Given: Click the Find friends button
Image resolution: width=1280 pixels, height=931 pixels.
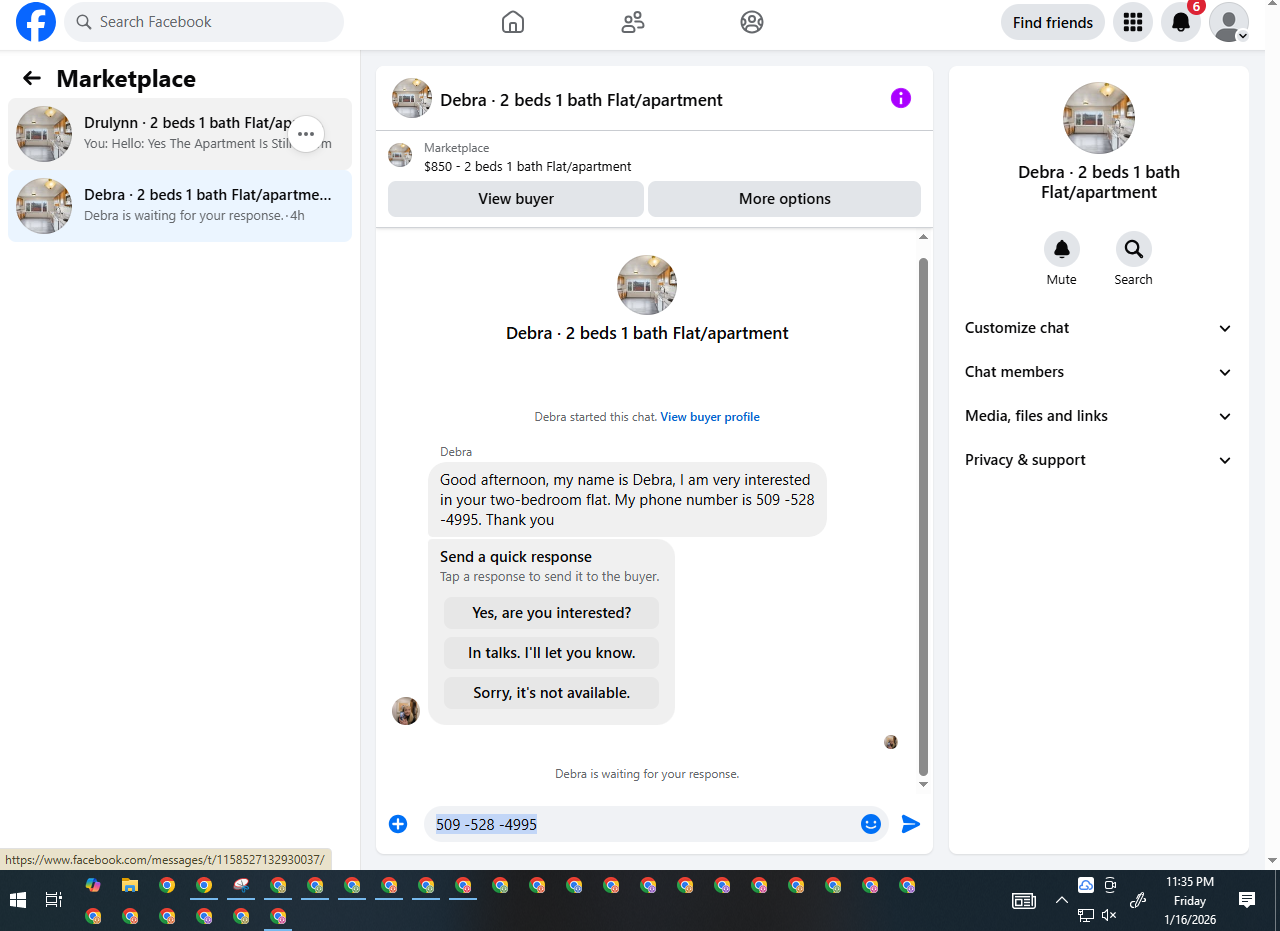Looking at the screenshot, I should click(1053, 22).
